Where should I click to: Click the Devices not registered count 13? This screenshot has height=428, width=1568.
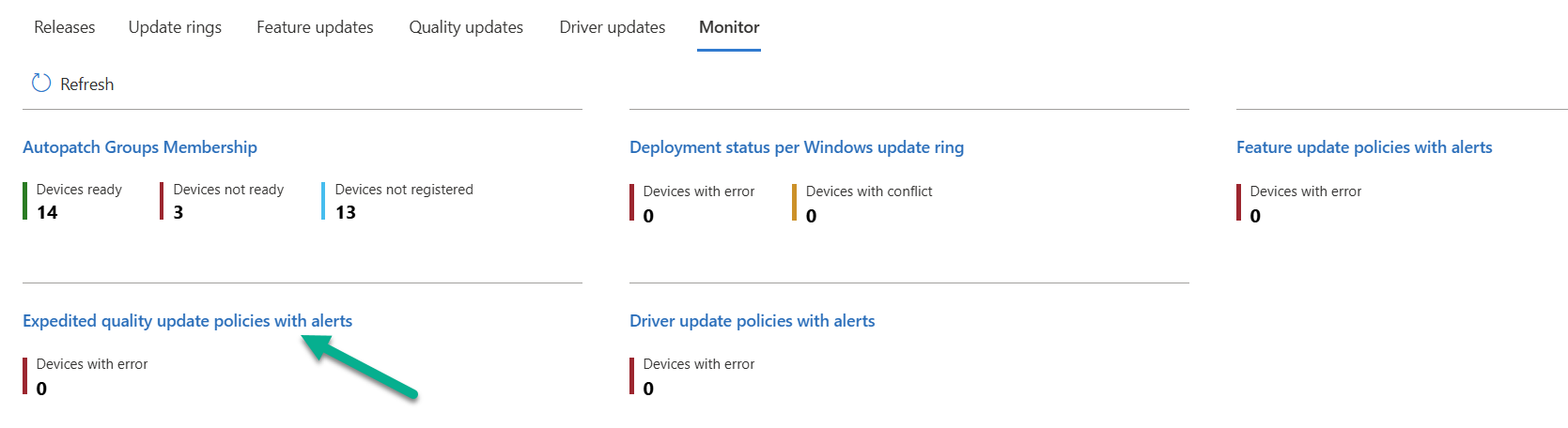click(346, 213)
